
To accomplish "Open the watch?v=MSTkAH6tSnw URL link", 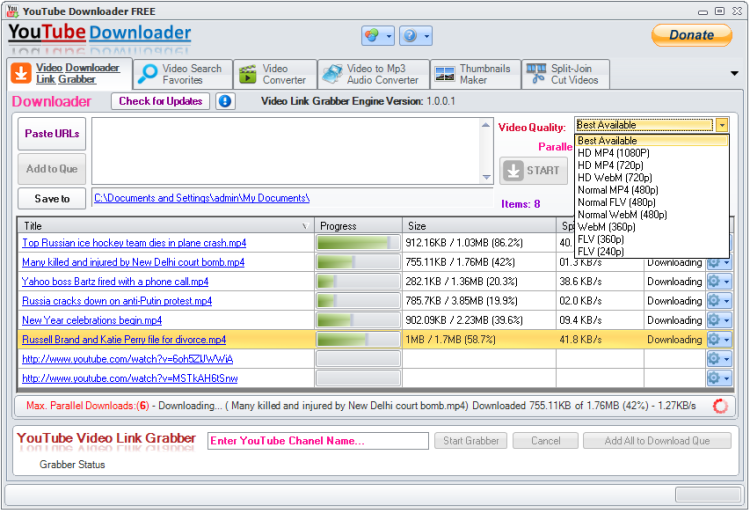I will pos(130,378).
